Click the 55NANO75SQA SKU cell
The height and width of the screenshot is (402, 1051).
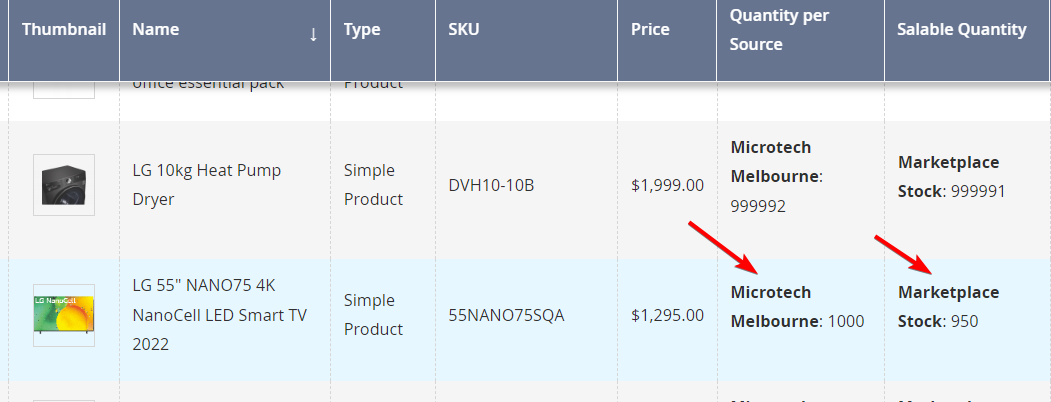coord(506,316)
